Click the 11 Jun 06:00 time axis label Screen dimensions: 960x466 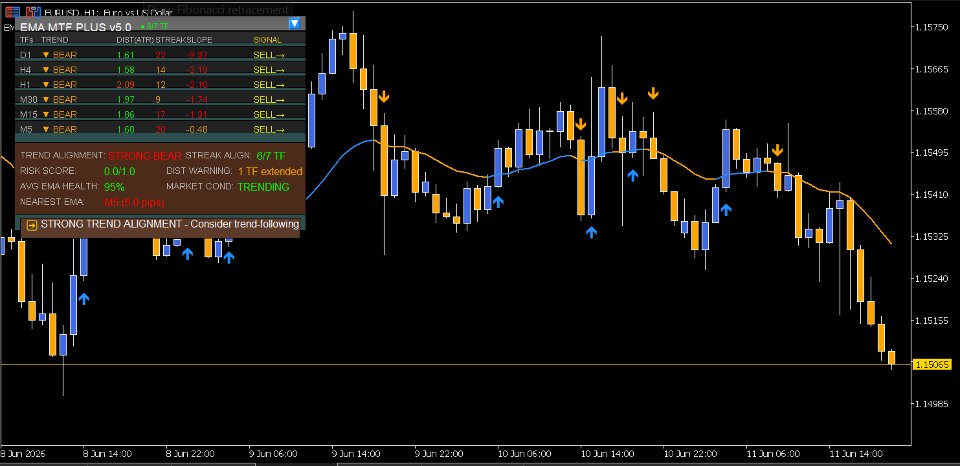(773, 454)
